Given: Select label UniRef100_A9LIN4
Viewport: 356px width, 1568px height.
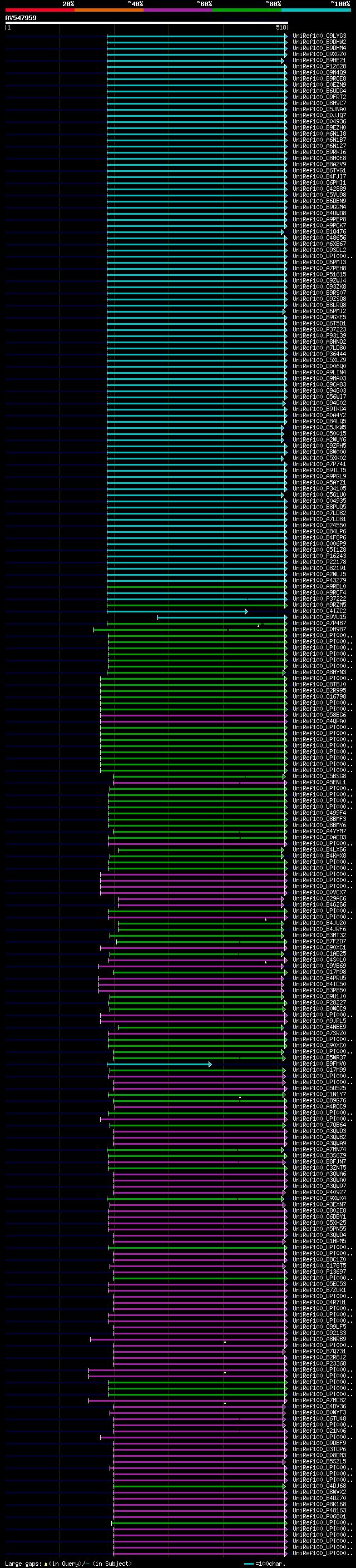Looking at the screenshot, I should [x=319, y=373].
